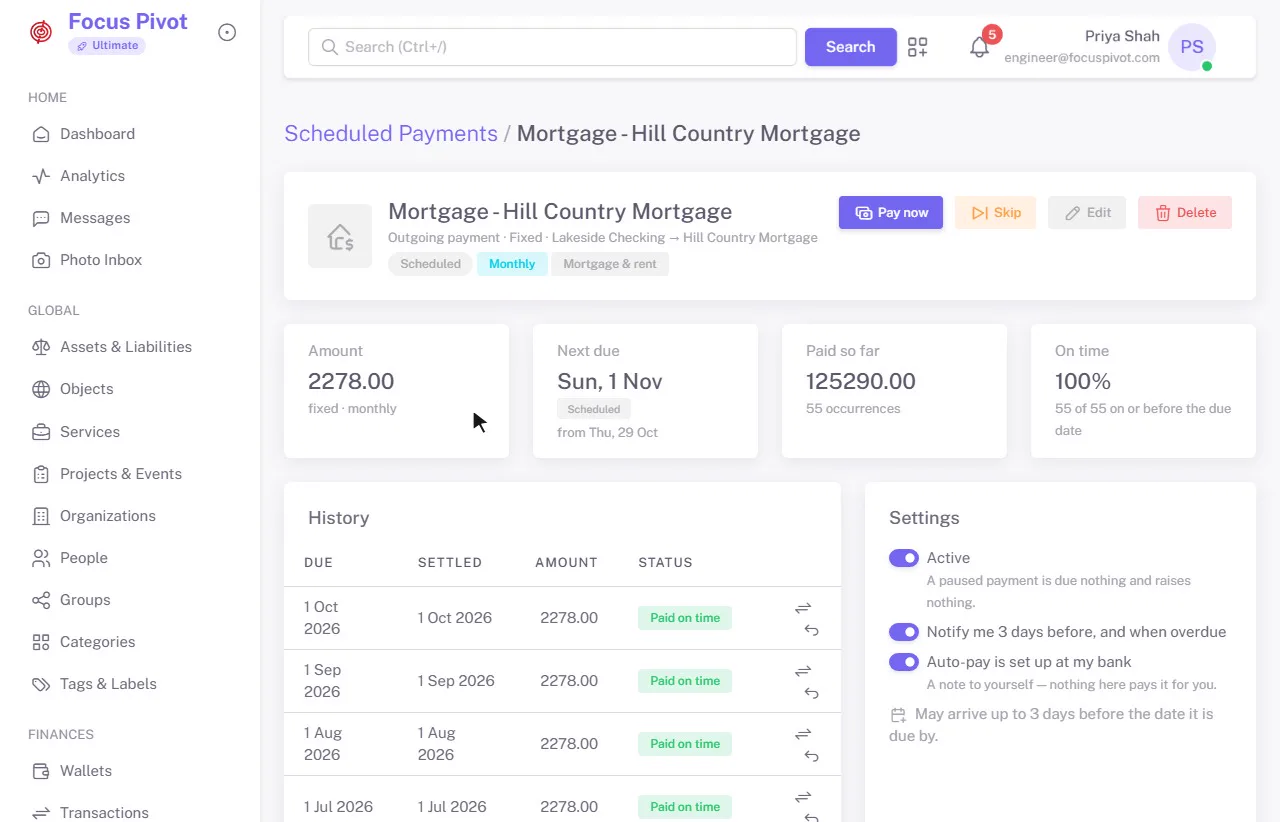Click the mortgage house icon tile
This screenshot has height=822, width=1280.
tap(340, 236)
